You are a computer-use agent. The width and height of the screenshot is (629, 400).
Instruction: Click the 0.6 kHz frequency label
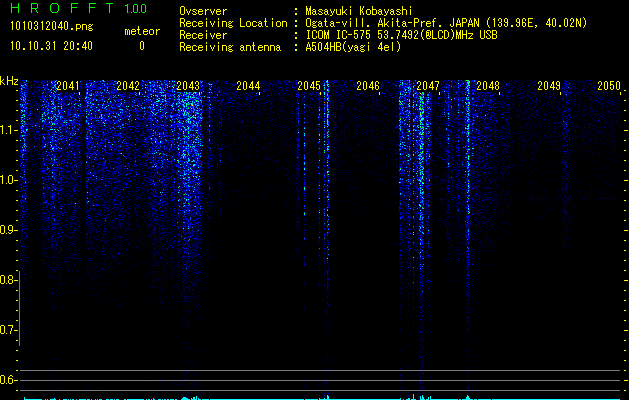(8, 380)
